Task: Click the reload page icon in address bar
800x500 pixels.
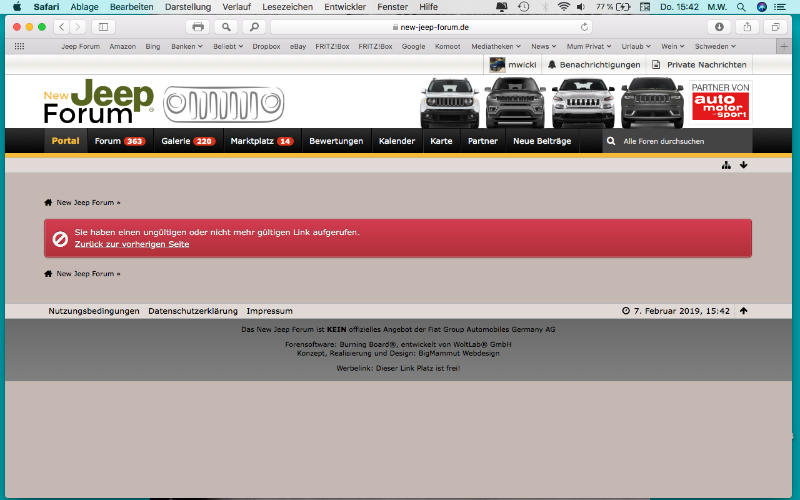Action: tap(584, 27)
